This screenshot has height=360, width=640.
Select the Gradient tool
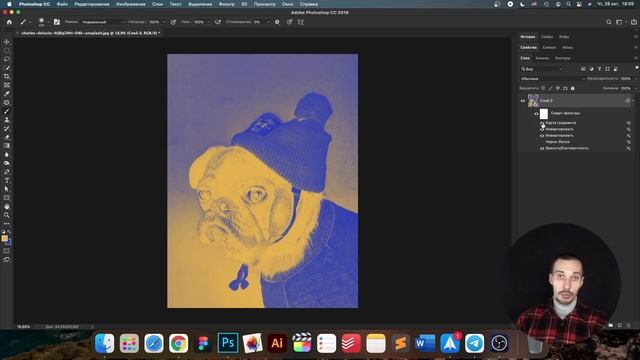[7, 146]
